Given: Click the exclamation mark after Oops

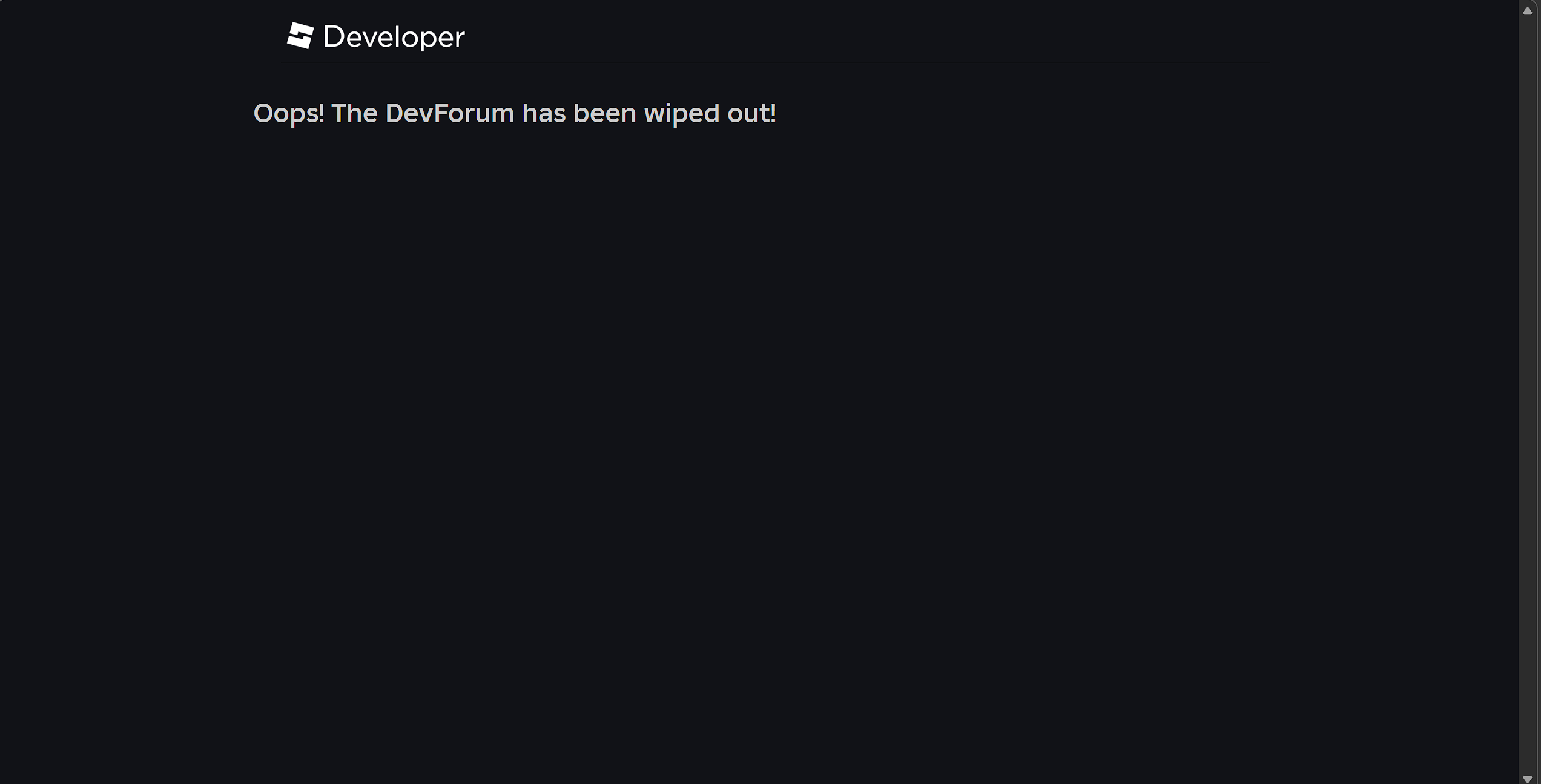Looking at the screenshot, I should coord(322,114).
